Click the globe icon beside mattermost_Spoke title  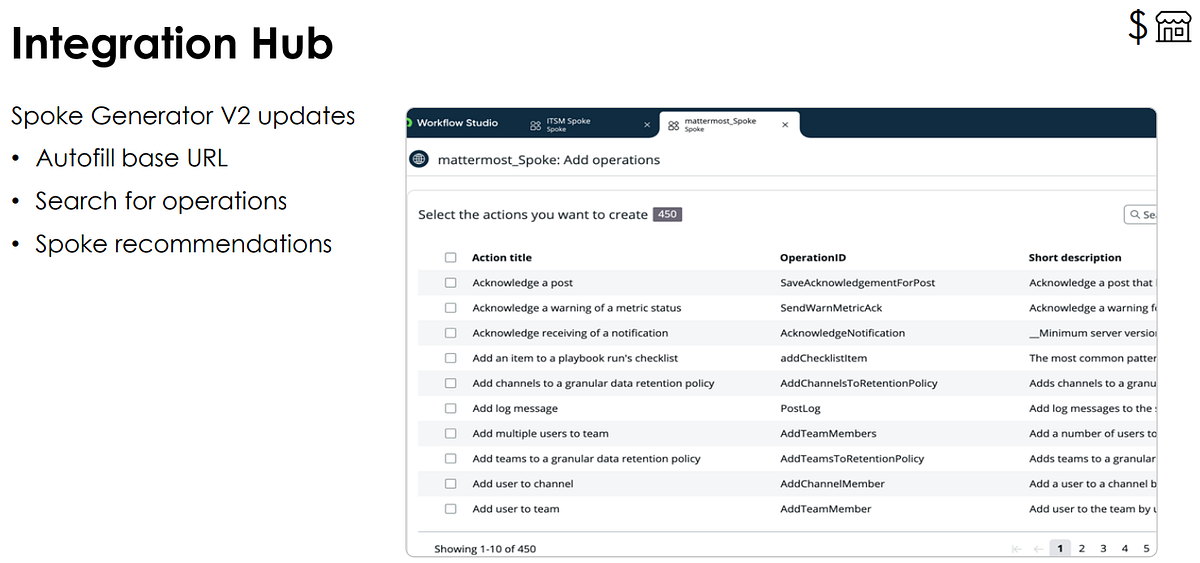pos(419,159)
